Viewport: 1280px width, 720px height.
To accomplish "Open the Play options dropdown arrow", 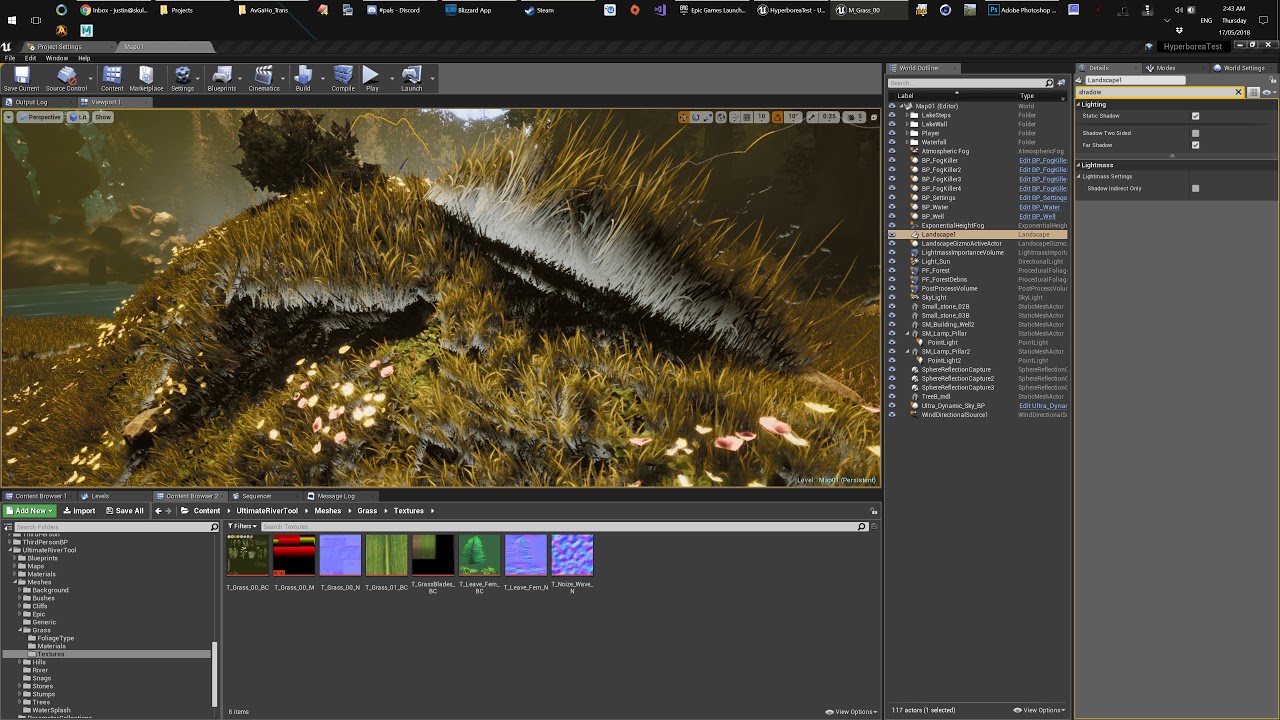I will [391, 77].
